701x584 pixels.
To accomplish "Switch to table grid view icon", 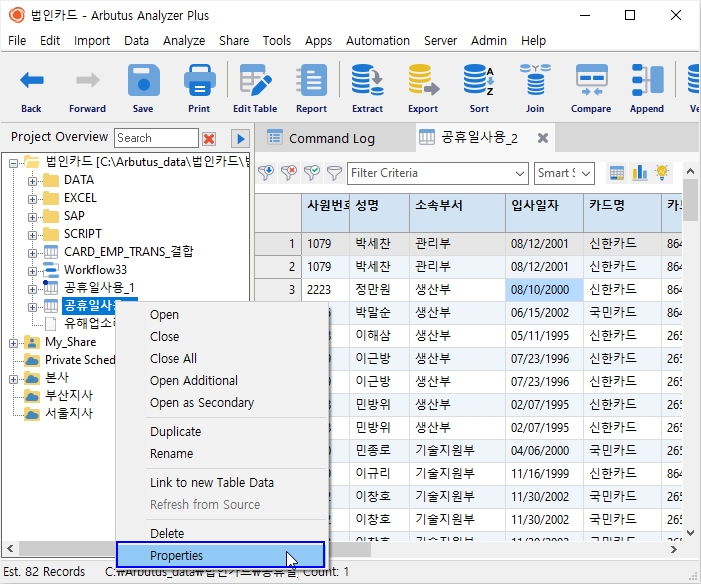I will click(617, 173).
